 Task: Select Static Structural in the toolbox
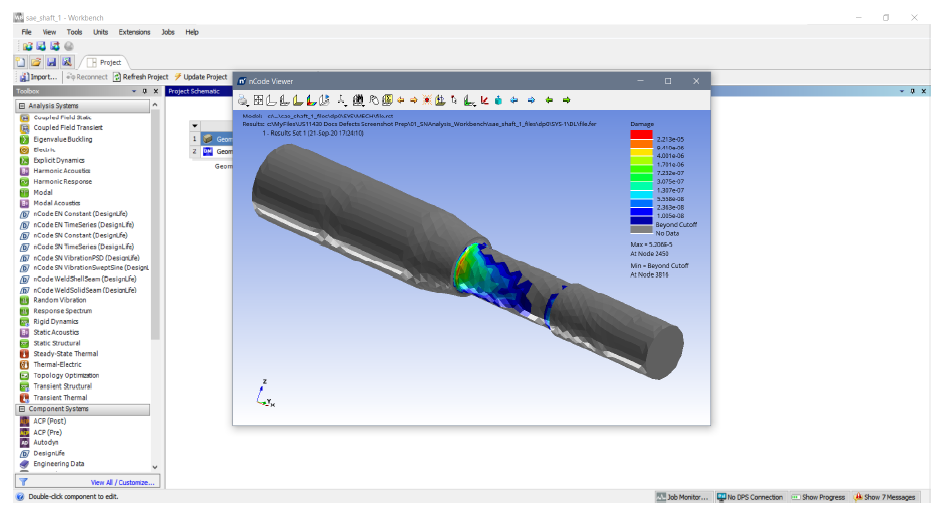pos(56,343)
